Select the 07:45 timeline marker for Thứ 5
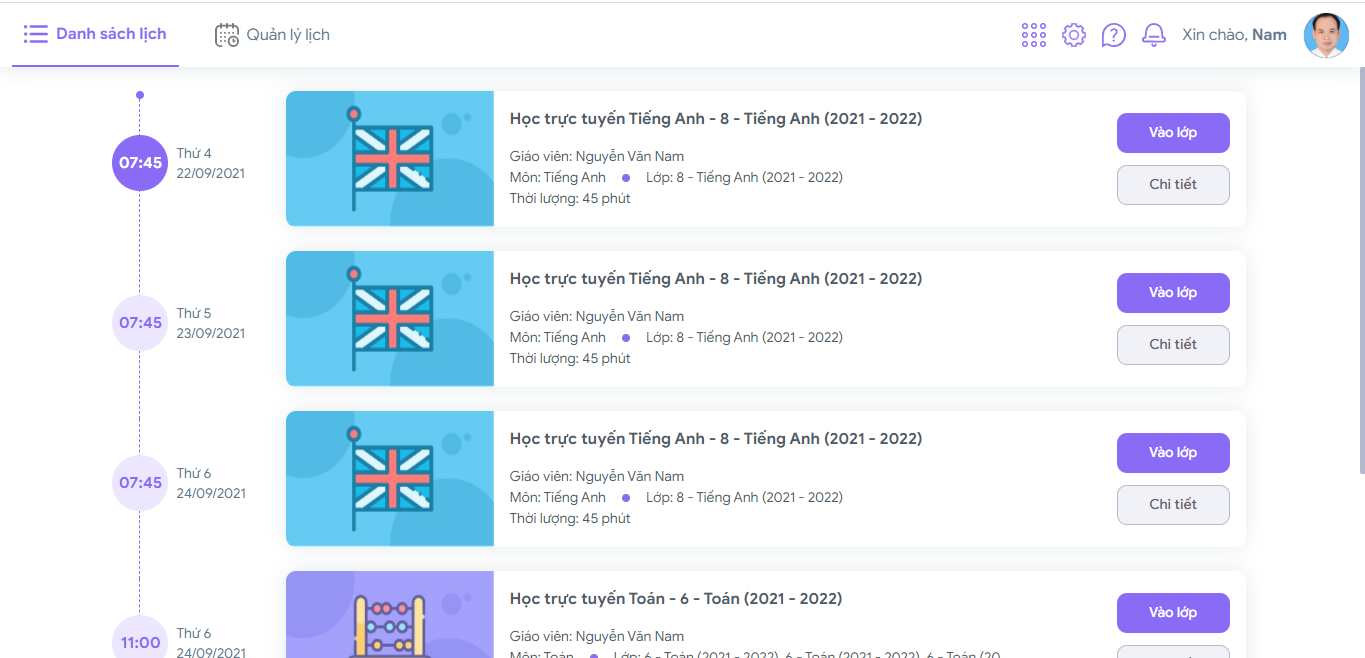The image size is (1365, 658). (140, 323)
